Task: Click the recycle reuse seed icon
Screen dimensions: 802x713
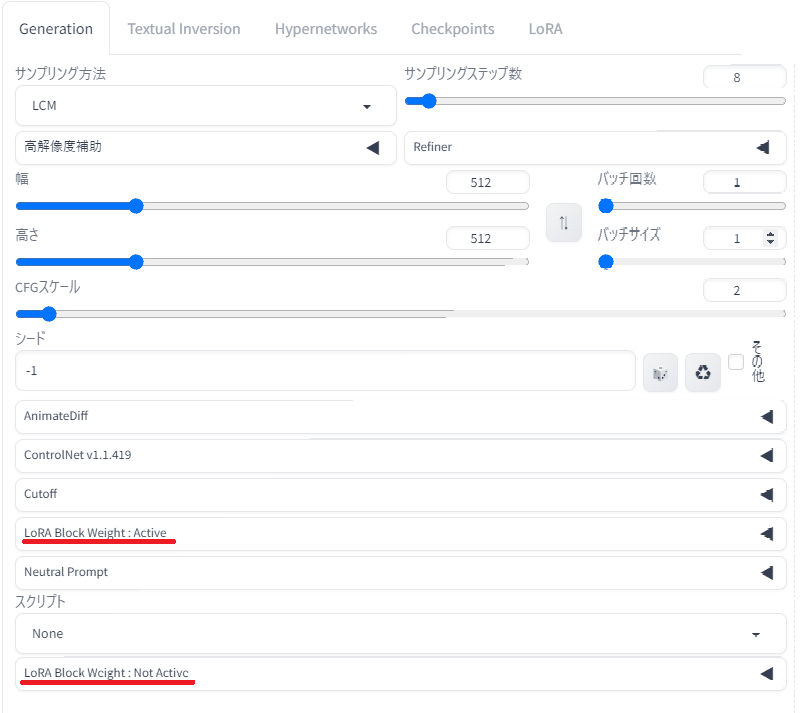Action: pos(703,373)
